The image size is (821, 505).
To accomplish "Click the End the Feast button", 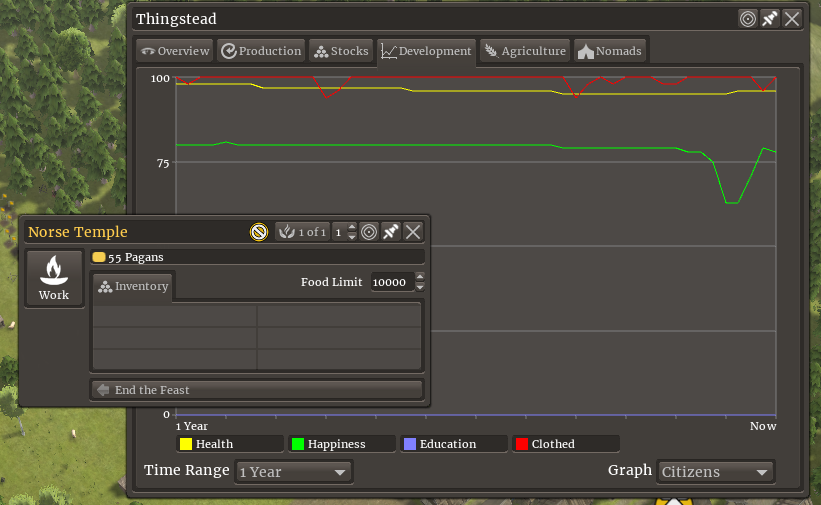I will pyautogui.click(x=257, y=390).
